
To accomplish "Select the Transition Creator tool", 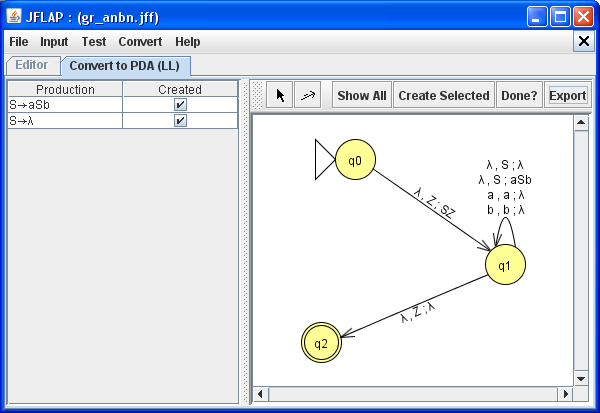I will pos(308,96).
